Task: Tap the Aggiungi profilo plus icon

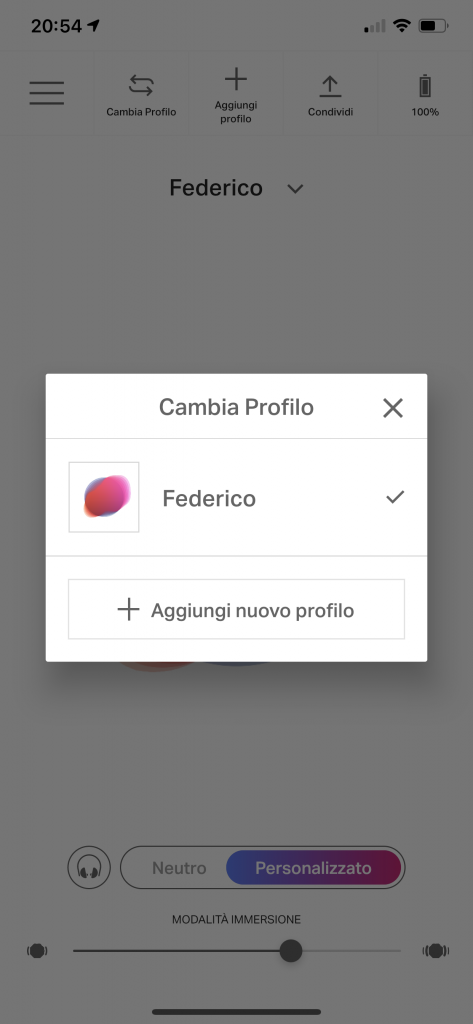Action: 236,79
